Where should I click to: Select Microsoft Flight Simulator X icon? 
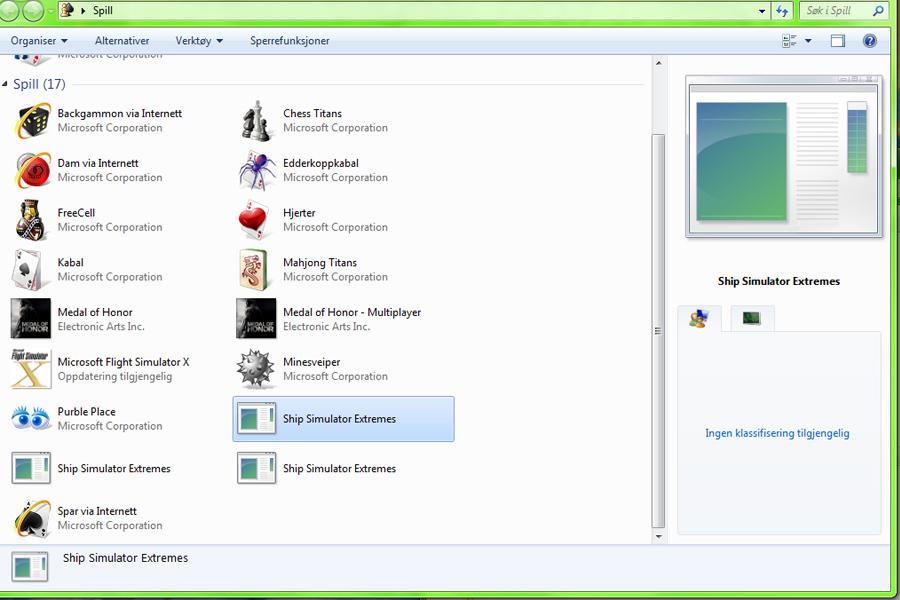point(30,369)
